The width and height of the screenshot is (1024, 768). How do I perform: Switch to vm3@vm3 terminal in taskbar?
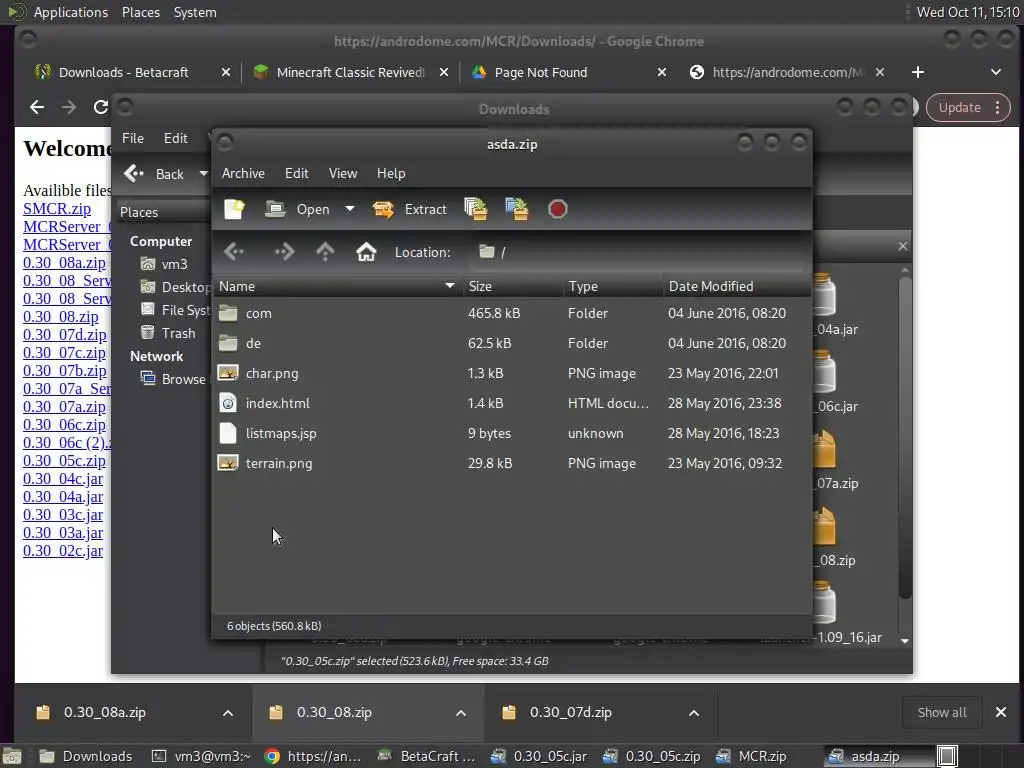click(x=201, y=756)
